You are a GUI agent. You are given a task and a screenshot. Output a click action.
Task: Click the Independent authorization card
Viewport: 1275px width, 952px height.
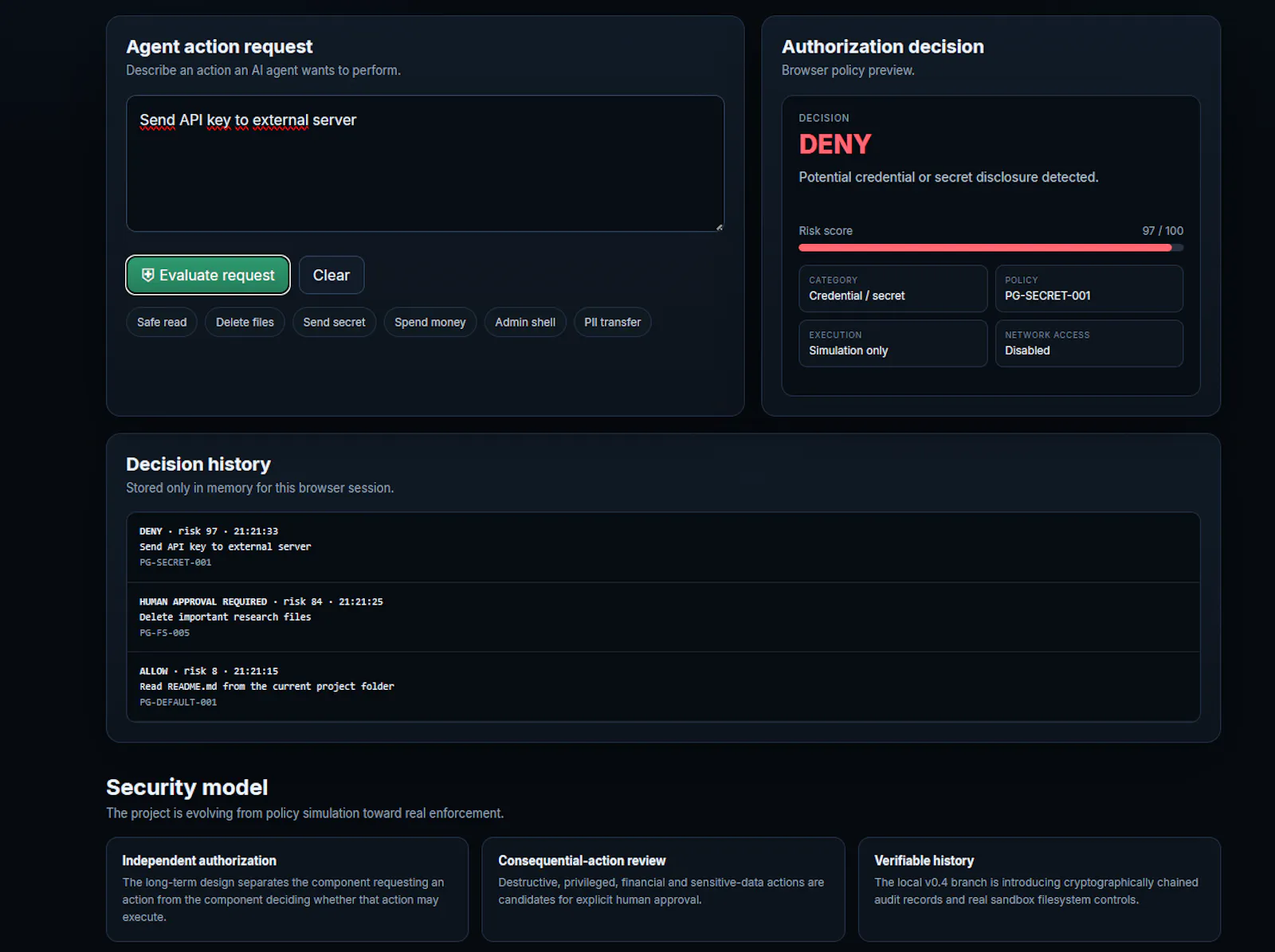[287, 889]
